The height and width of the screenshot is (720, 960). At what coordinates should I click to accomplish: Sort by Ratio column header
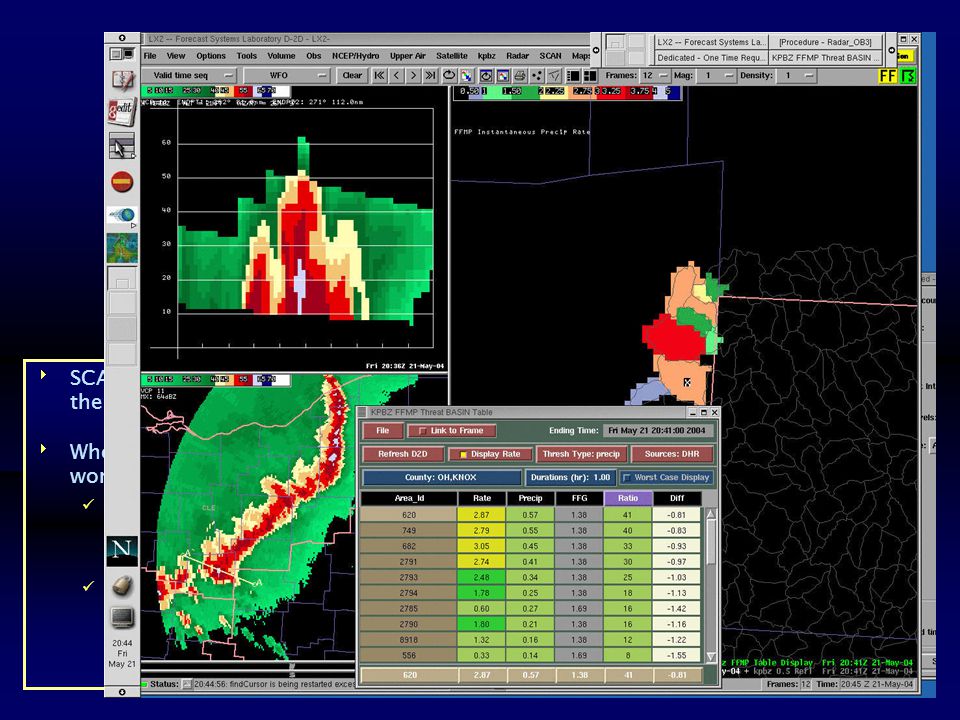tap(628, 498)
